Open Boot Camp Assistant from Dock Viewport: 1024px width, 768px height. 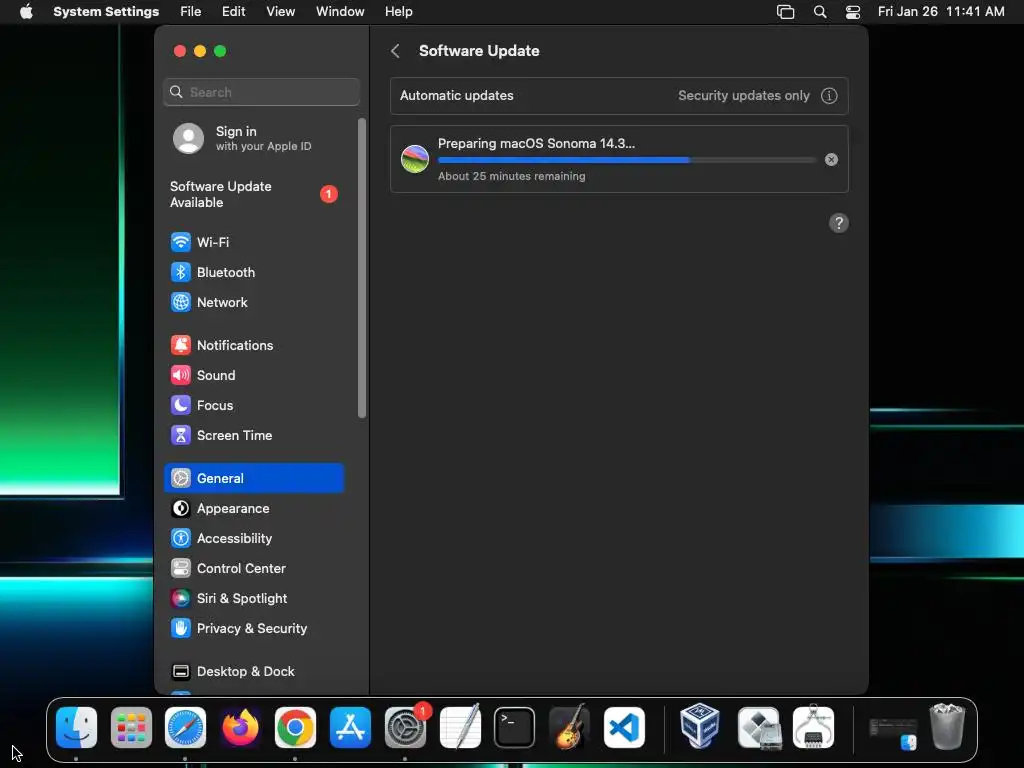point(758,728)
